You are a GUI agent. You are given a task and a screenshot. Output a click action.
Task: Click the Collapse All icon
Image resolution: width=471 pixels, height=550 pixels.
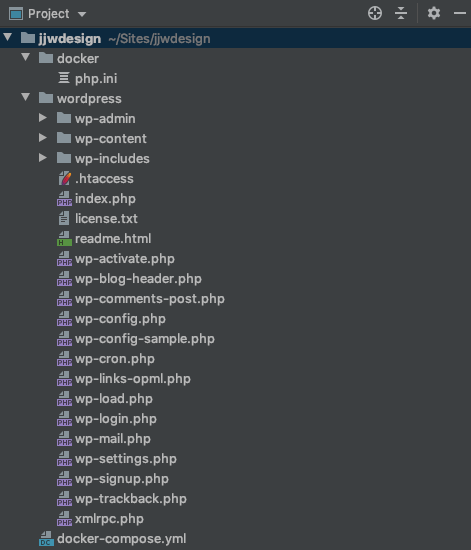click(401, 14)
